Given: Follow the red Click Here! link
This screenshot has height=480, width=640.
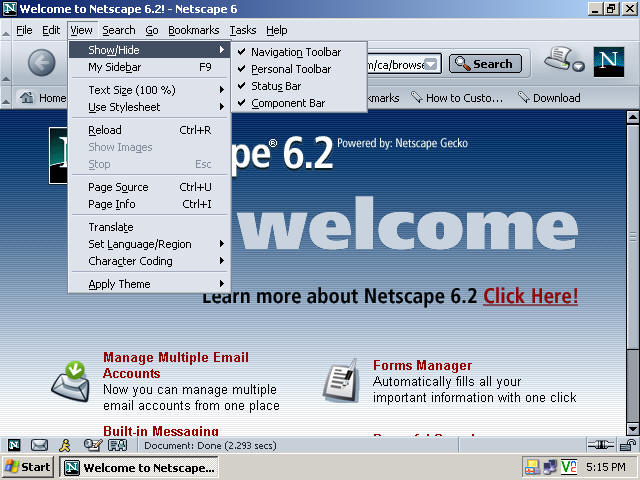Looking at the screenshot, I should click(531, 296).
